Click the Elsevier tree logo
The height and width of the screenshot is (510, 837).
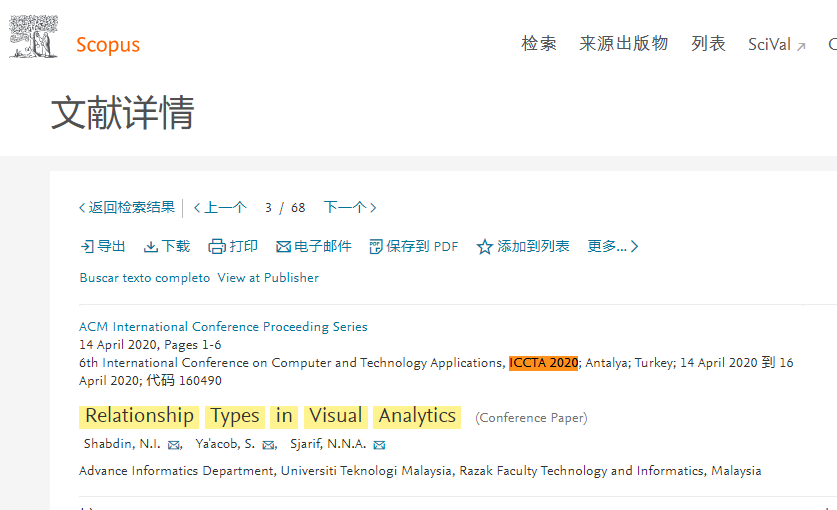click(x=33, y=37)
